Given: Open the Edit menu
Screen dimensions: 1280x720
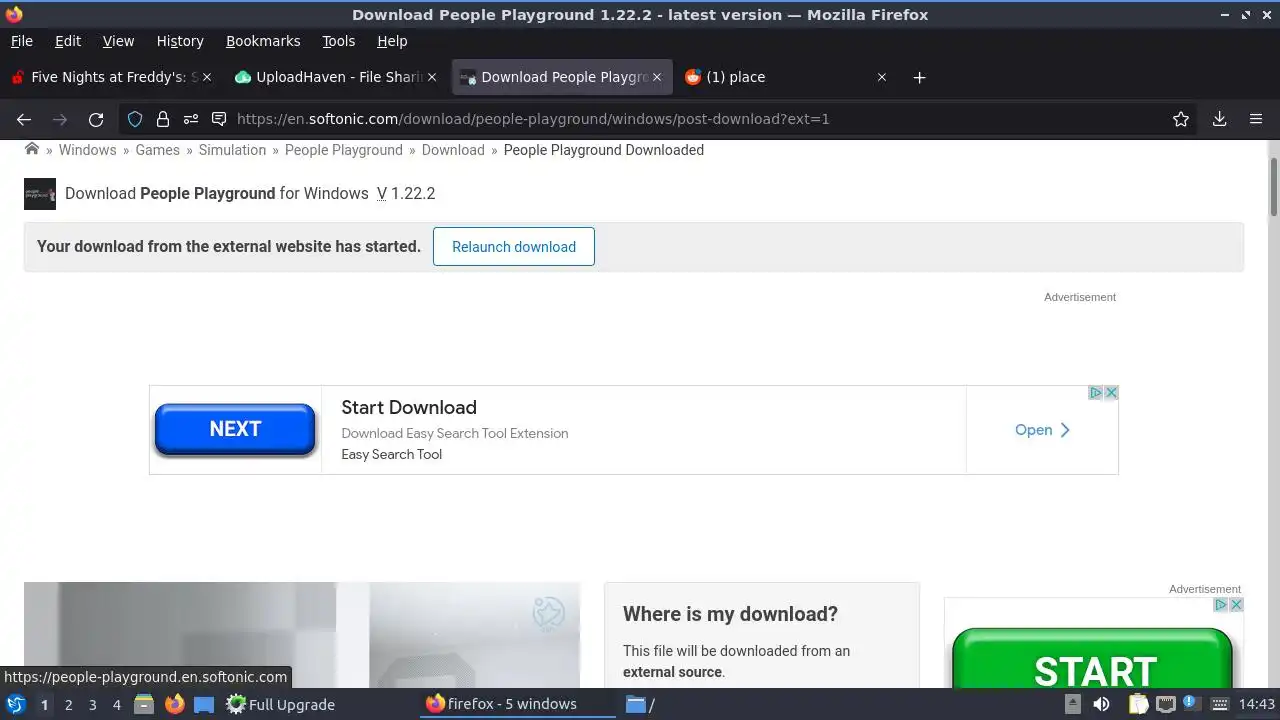Looking at the screenshot, I should [68, 41].
